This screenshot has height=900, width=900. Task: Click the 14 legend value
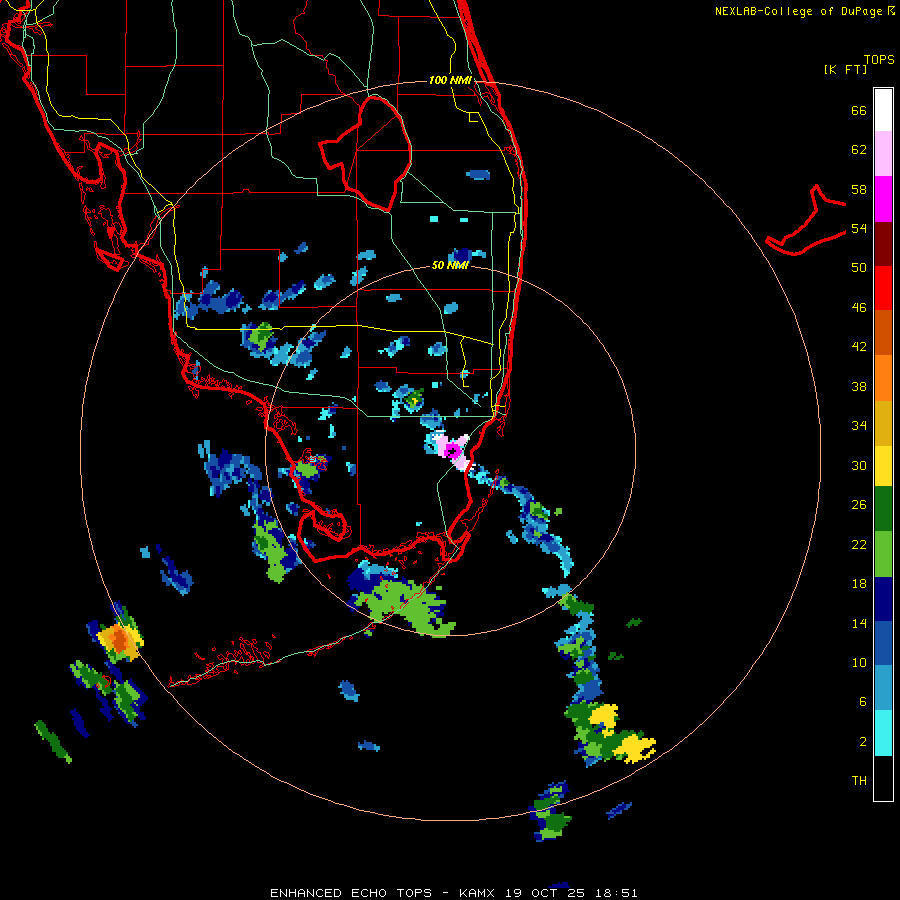coord(859,623)
